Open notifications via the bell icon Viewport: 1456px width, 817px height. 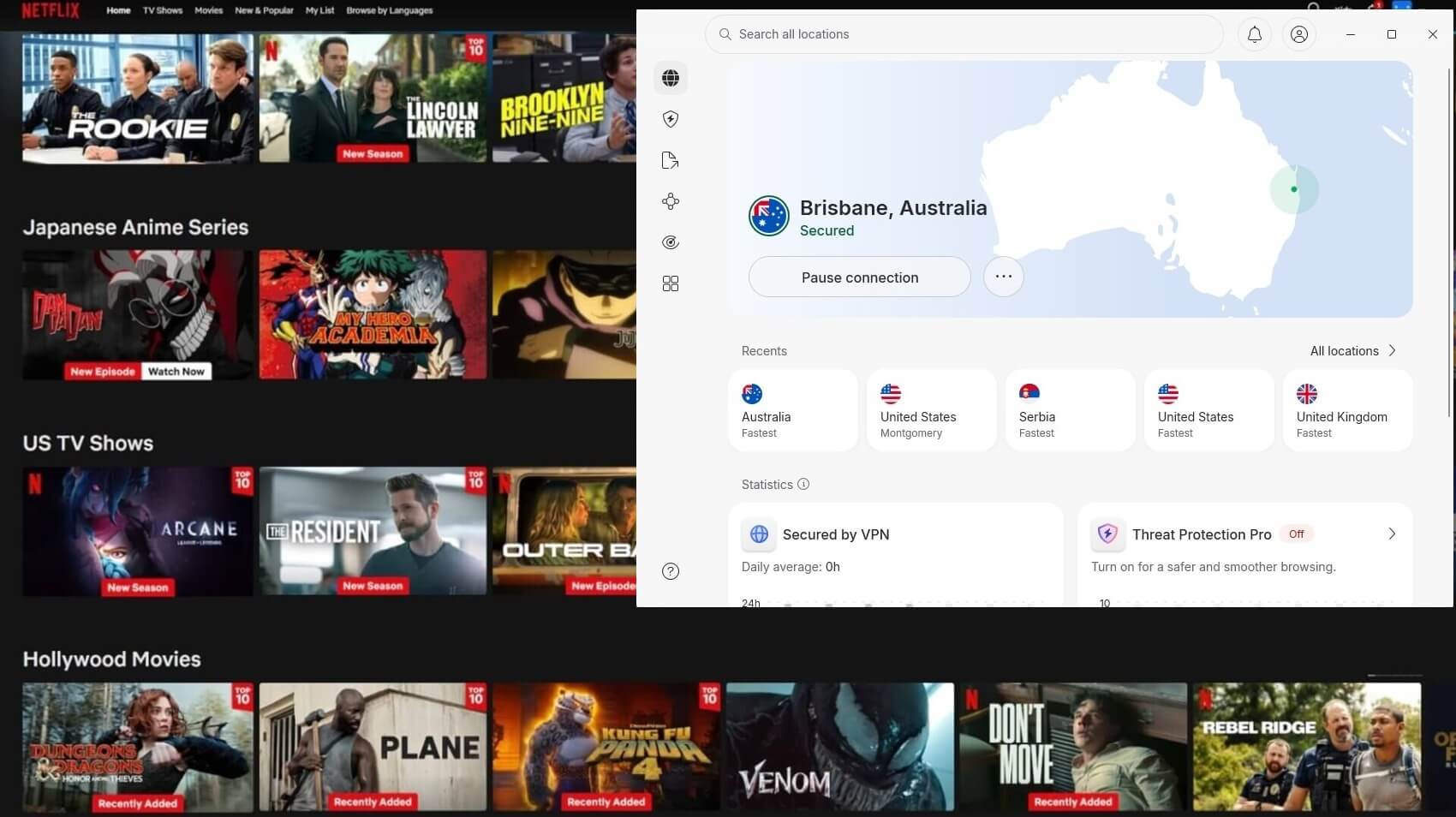coord(1254,34)
